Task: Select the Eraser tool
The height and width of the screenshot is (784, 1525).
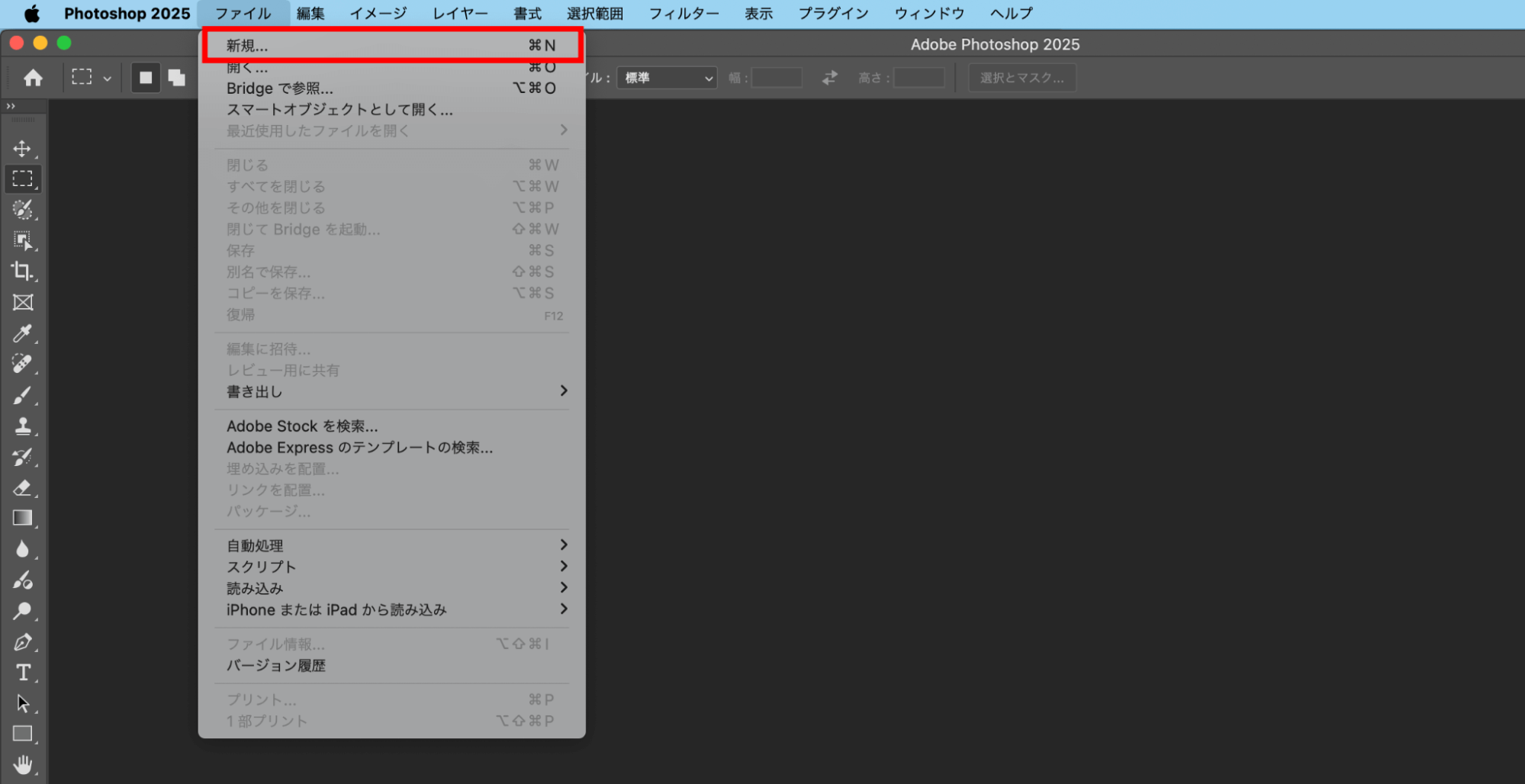Action: pos(22,487)
